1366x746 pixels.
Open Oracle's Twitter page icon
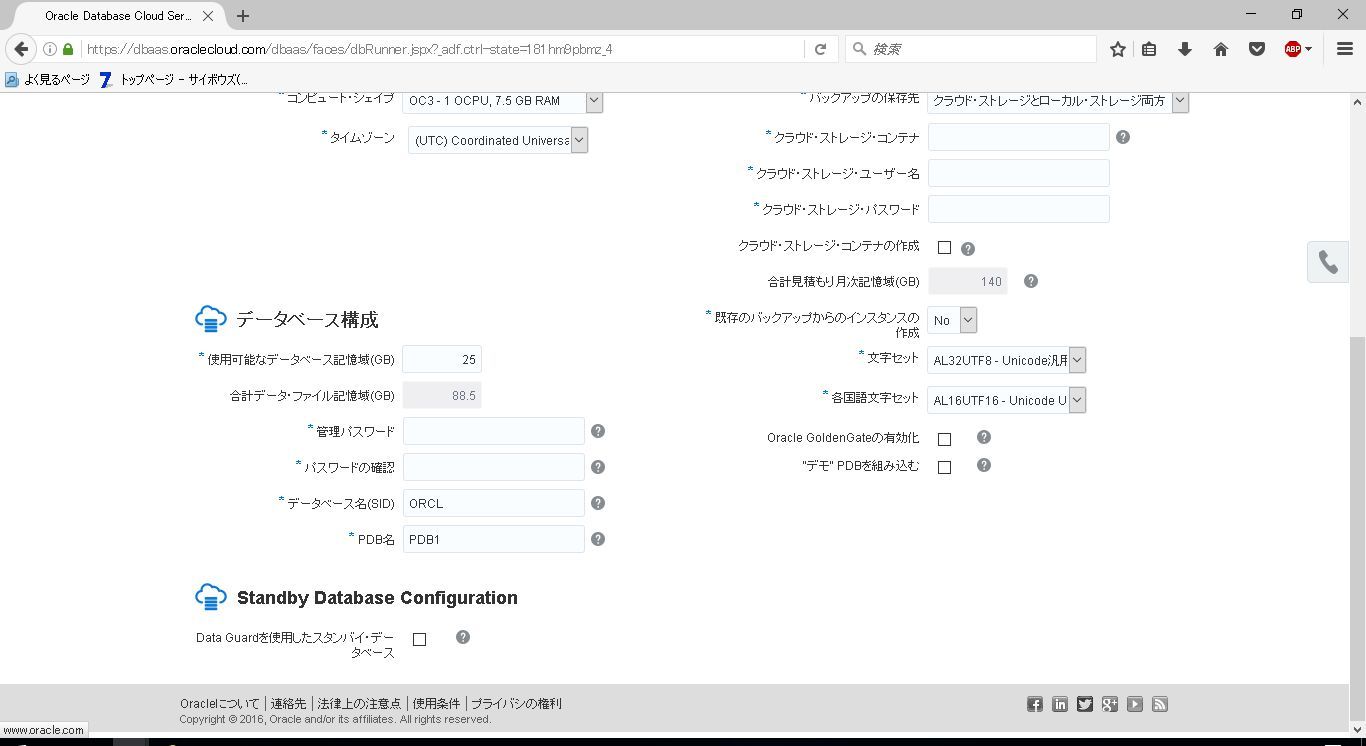coord(1085,704)
